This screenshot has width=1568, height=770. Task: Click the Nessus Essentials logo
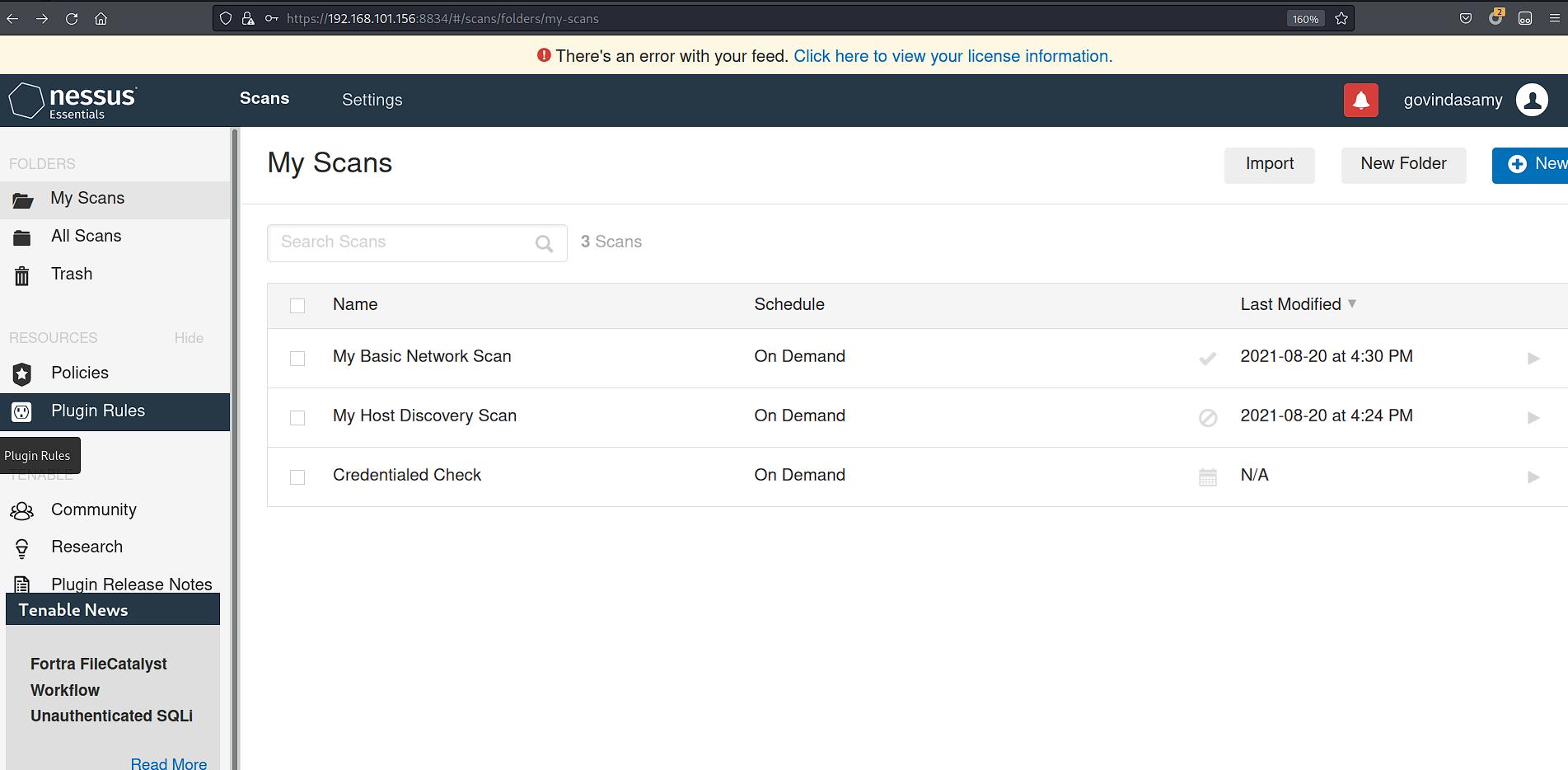pos(73,101)
